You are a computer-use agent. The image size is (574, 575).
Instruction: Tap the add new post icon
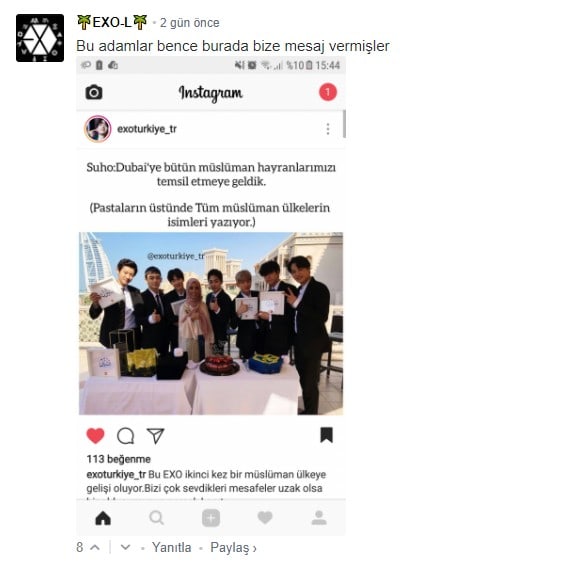coord(211,518)
